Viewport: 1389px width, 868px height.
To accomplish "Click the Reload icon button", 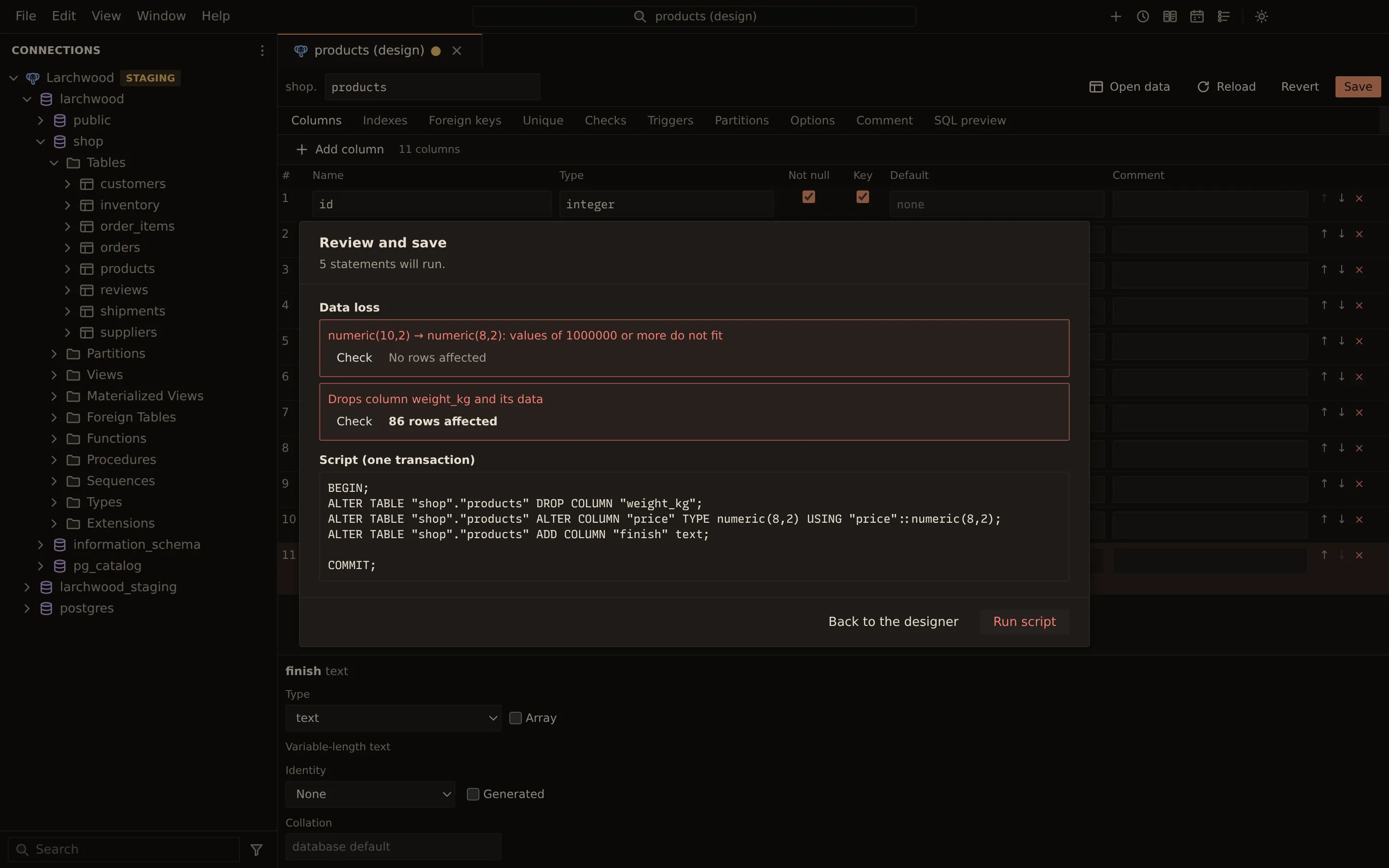I will [x=1226, y=87].
